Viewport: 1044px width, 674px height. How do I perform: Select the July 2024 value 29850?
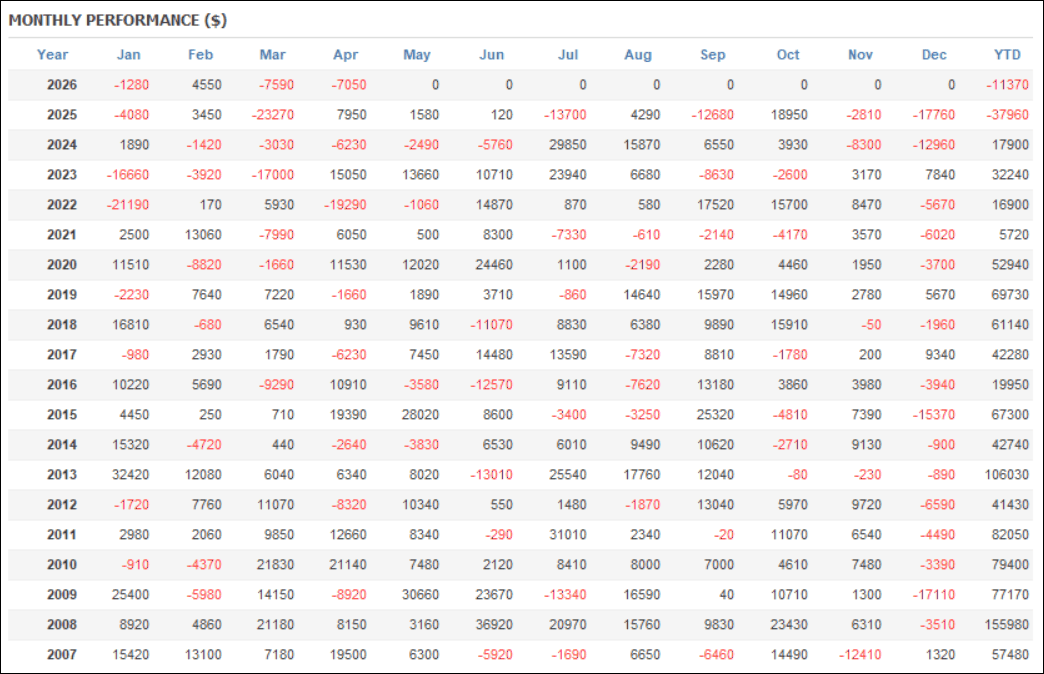point(568,145)
